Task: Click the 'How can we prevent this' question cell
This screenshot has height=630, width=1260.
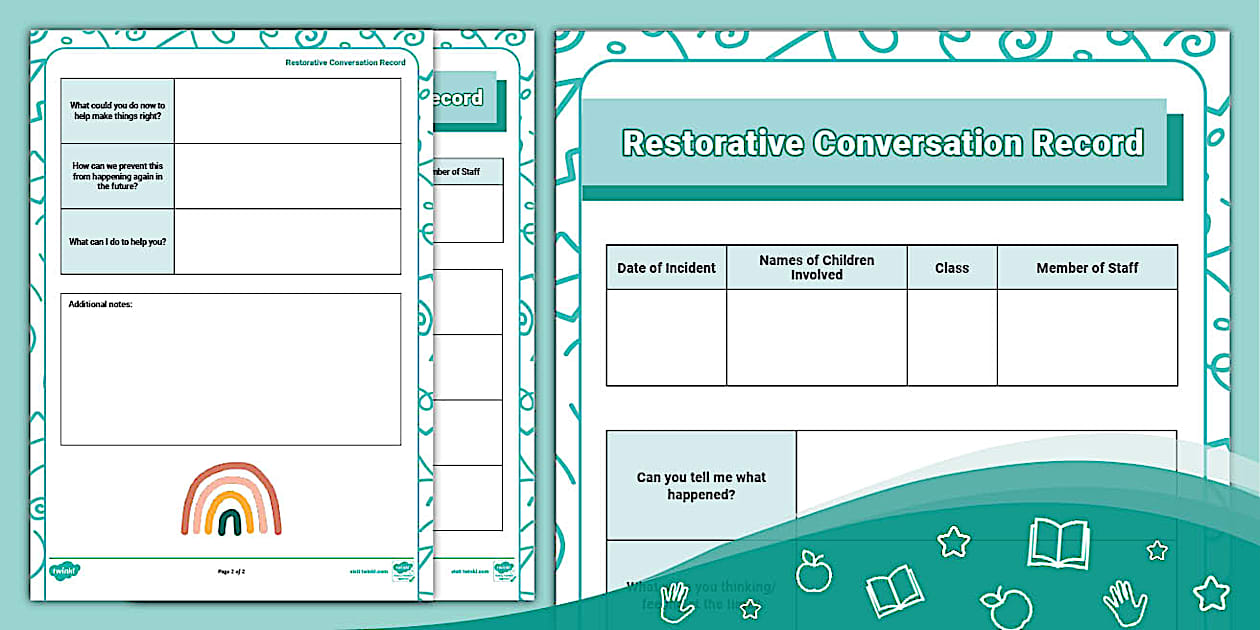Action: [x=117, y=176]
